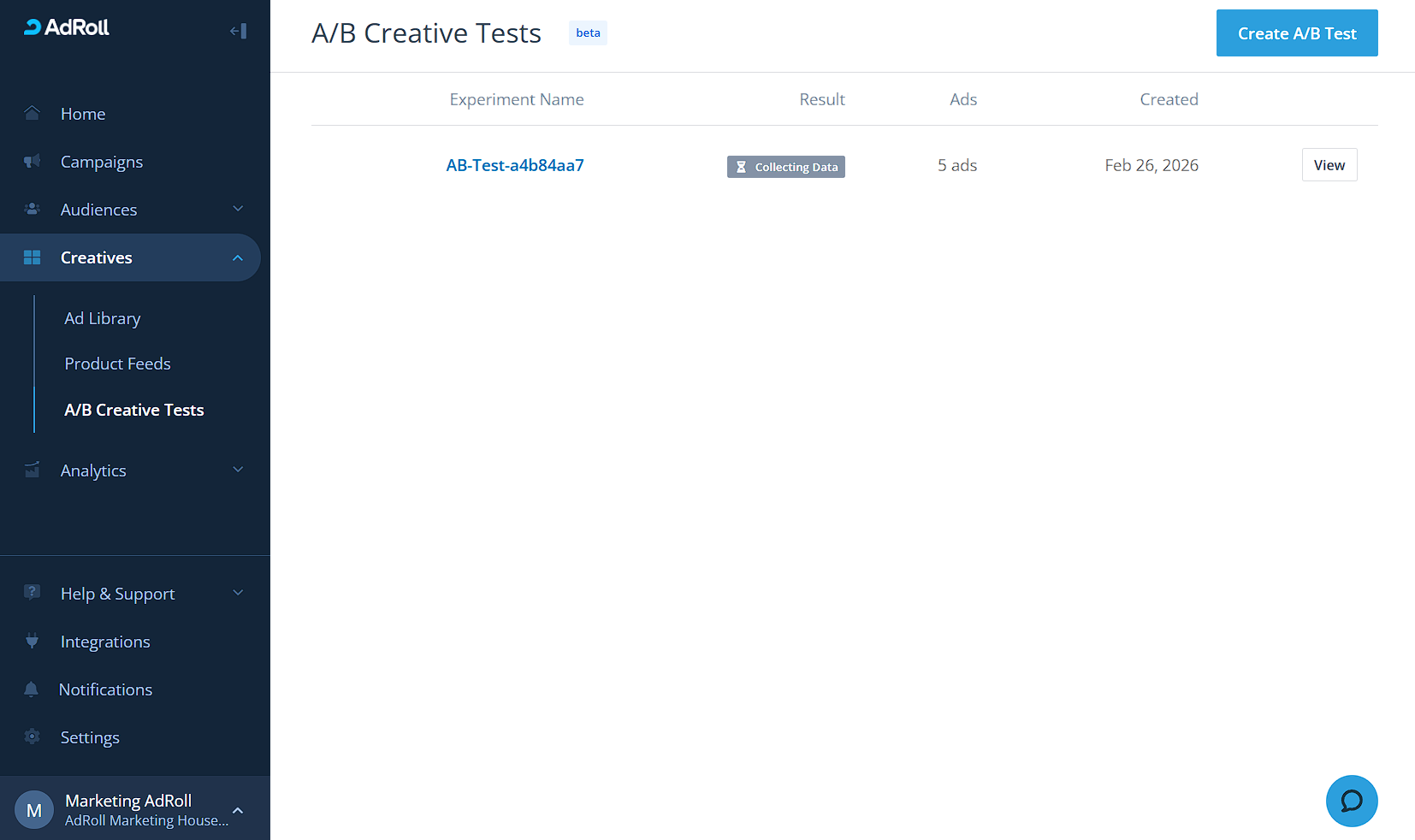The height and width of the screenshot is (840, 1415).
Task: Click the Home house icon
Action: [33, 114]
